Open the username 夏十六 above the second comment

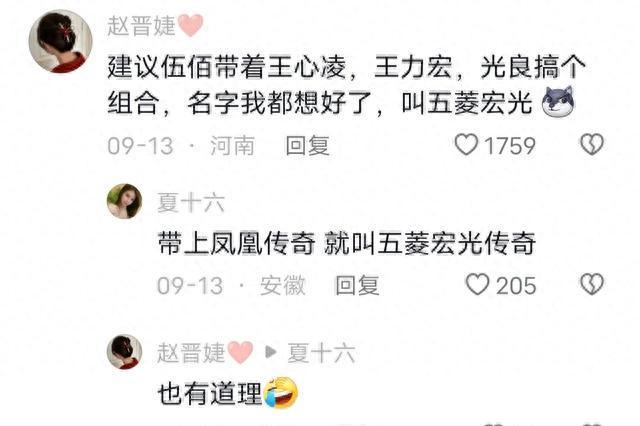pos(191,203)
